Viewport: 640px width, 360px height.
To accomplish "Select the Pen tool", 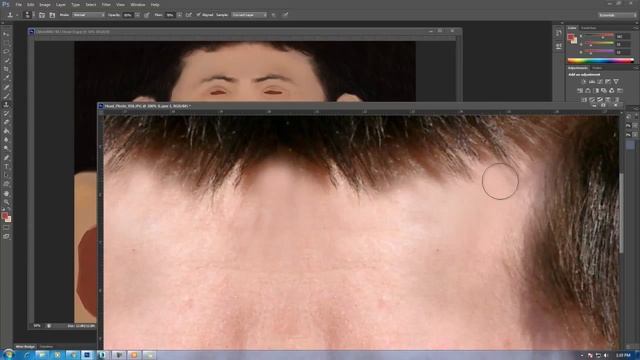I will pos(6,158).
